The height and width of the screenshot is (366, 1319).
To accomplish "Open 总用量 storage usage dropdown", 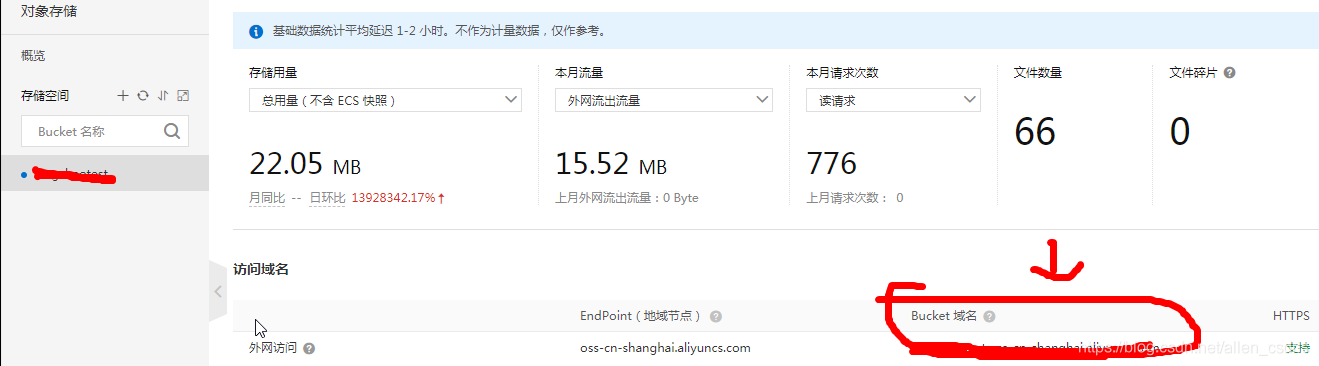I will pos(385,100).
